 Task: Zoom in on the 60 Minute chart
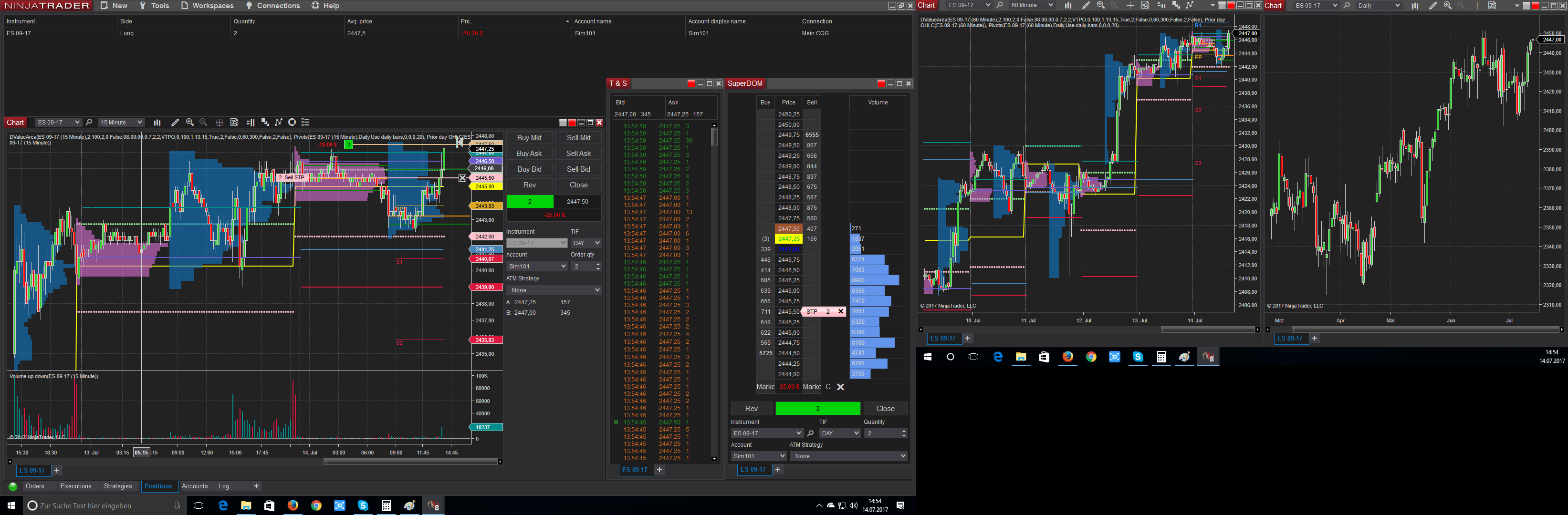[x=1100, y=5]
